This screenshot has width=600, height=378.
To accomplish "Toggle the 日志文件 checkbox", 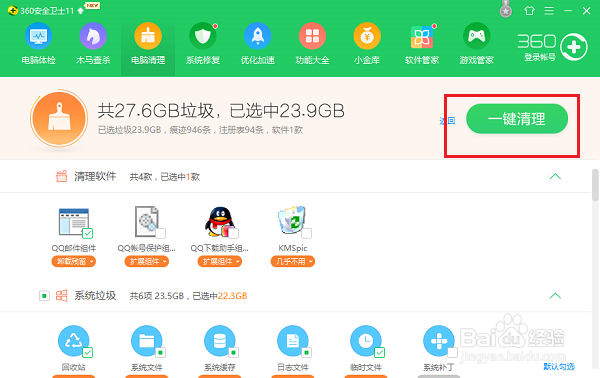I will (307, 352).
